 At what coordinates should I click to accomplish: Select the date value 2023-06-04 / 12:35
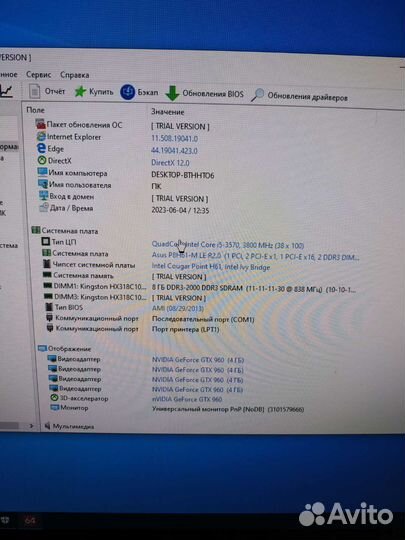180,210
